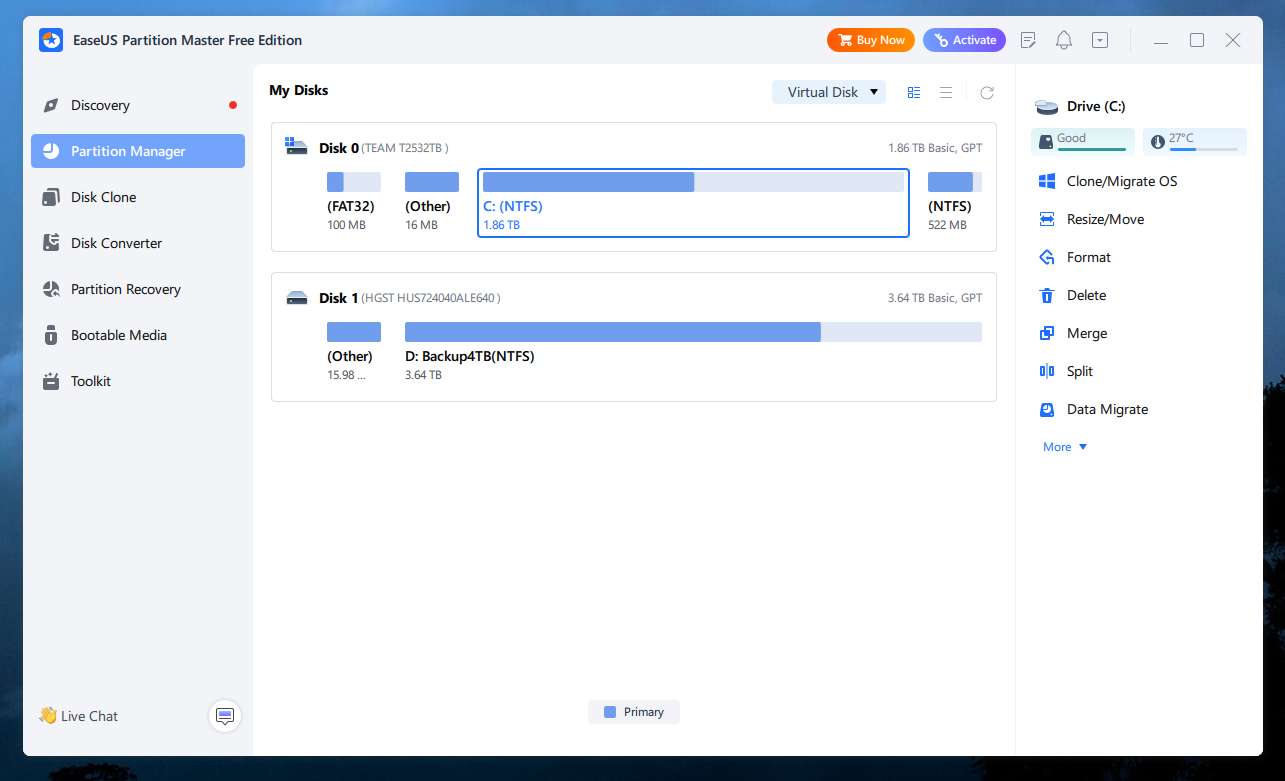The width and height of the screenshot is (1285, 781).
Task: Expand the More operations list
Action: tap(1065, 447)
